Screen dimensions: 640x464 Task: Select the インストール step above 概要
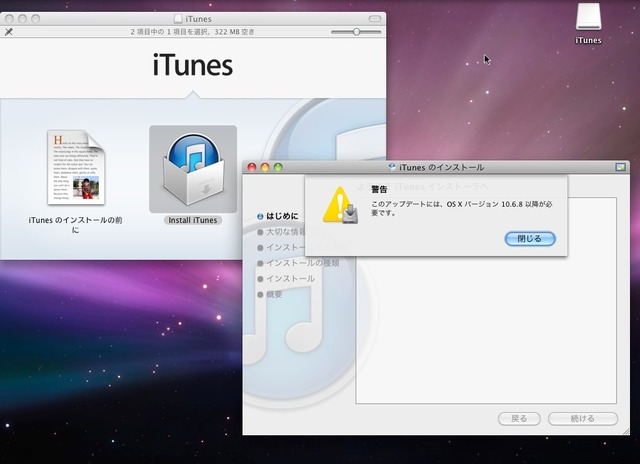click(286, 279)
